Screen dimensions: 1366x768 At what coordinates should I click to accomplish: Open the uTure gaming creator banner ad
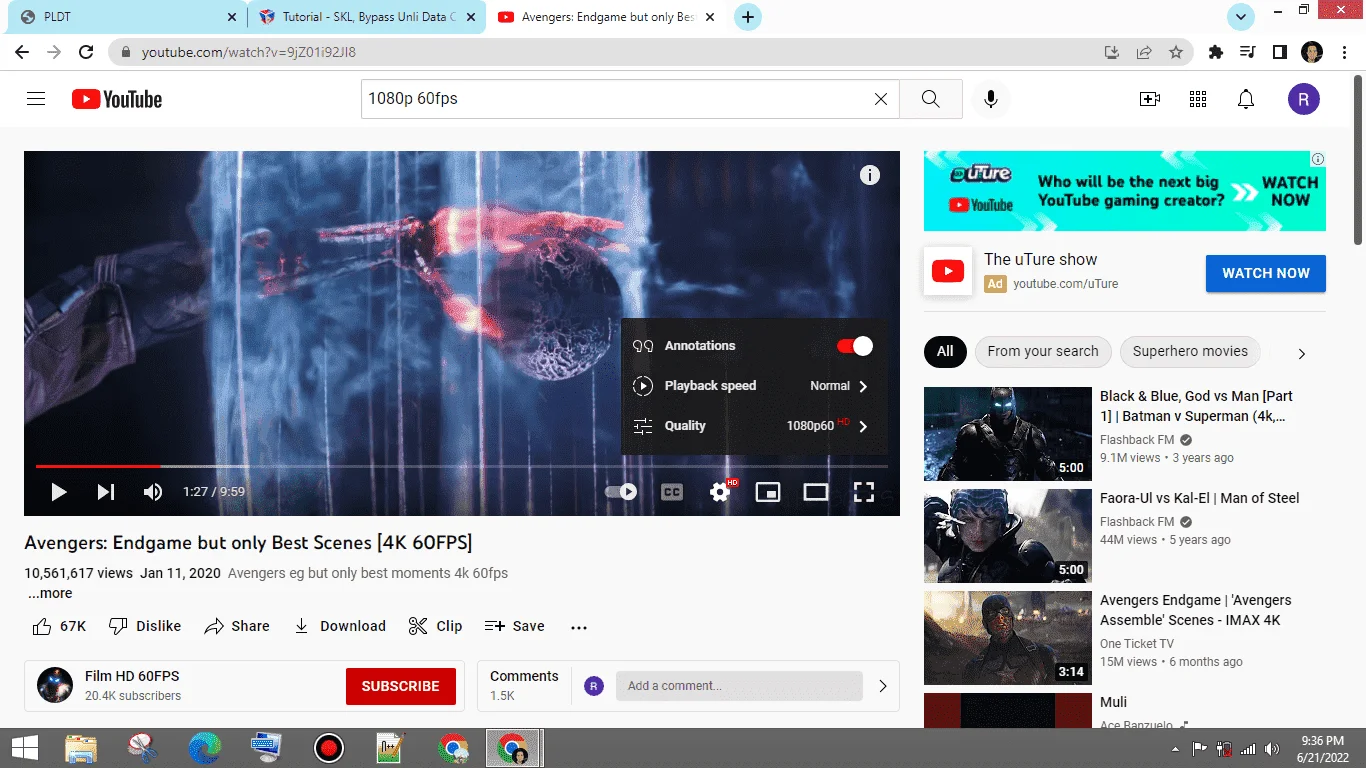point(1125,191)
